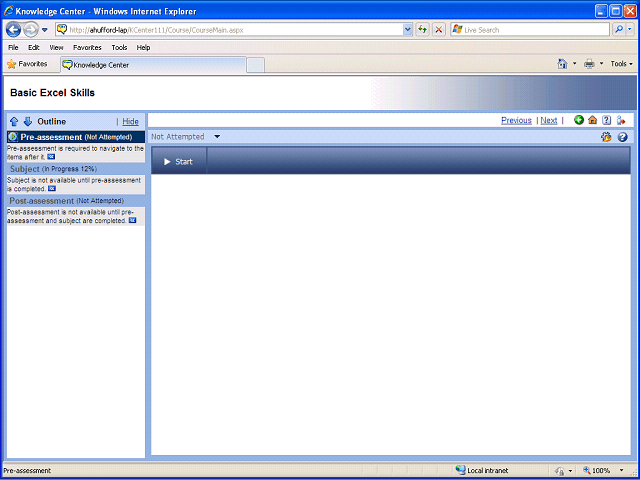Image resolution: width=640 pixels, height=480 pixels.
Task: Select the Knowledge Center browser tab
Action: pos(153,65)
